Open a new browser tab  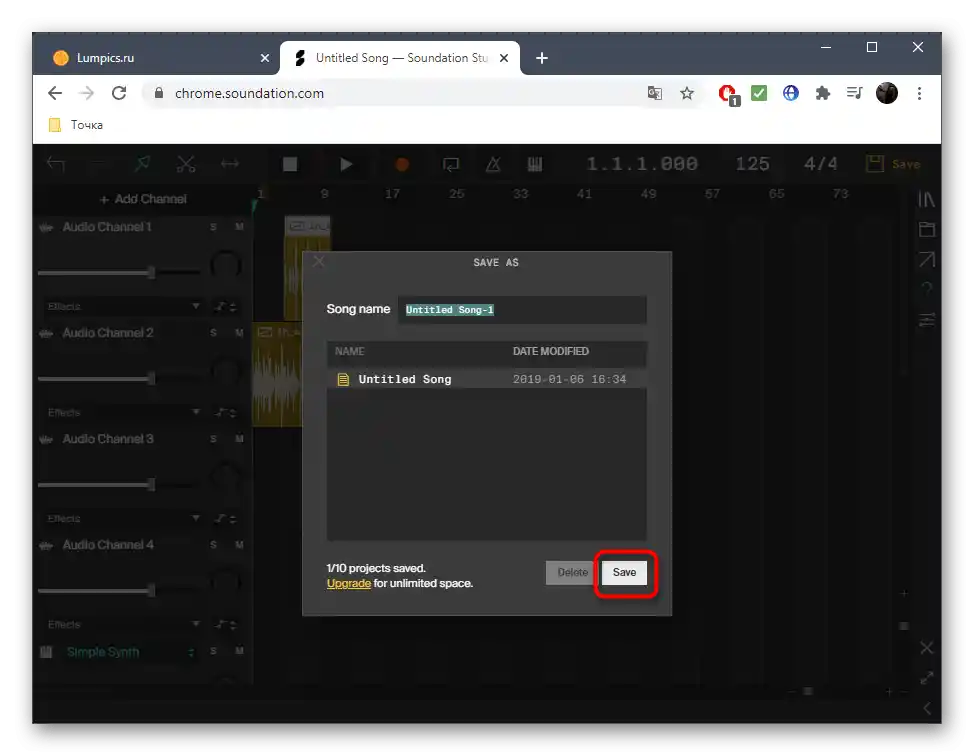coord(542,58)
